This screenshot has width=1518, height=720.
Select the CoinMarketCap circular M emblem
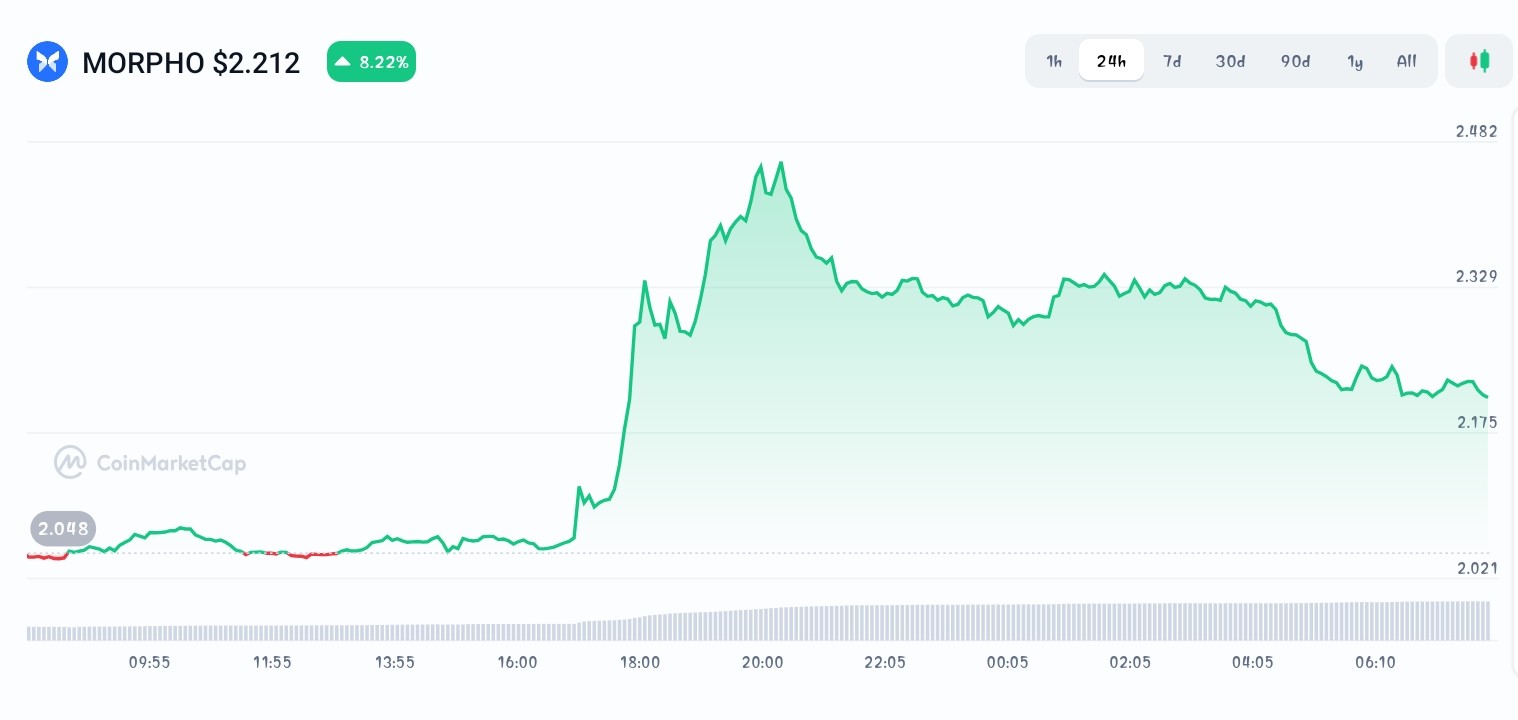(69, 462)
